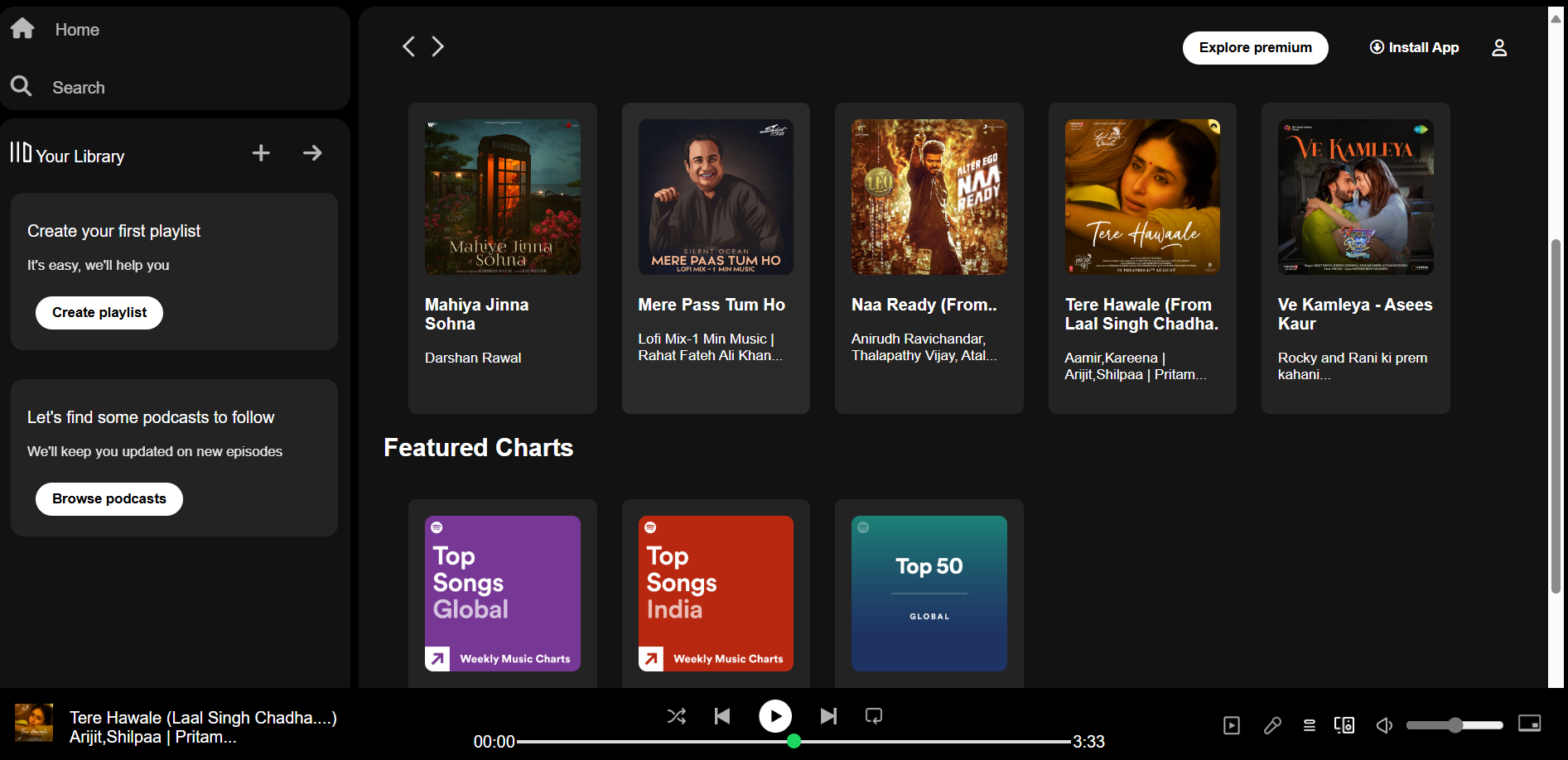Open the user profile icon
This screenshot has width=1568, height=760.
coord(1499,48)
